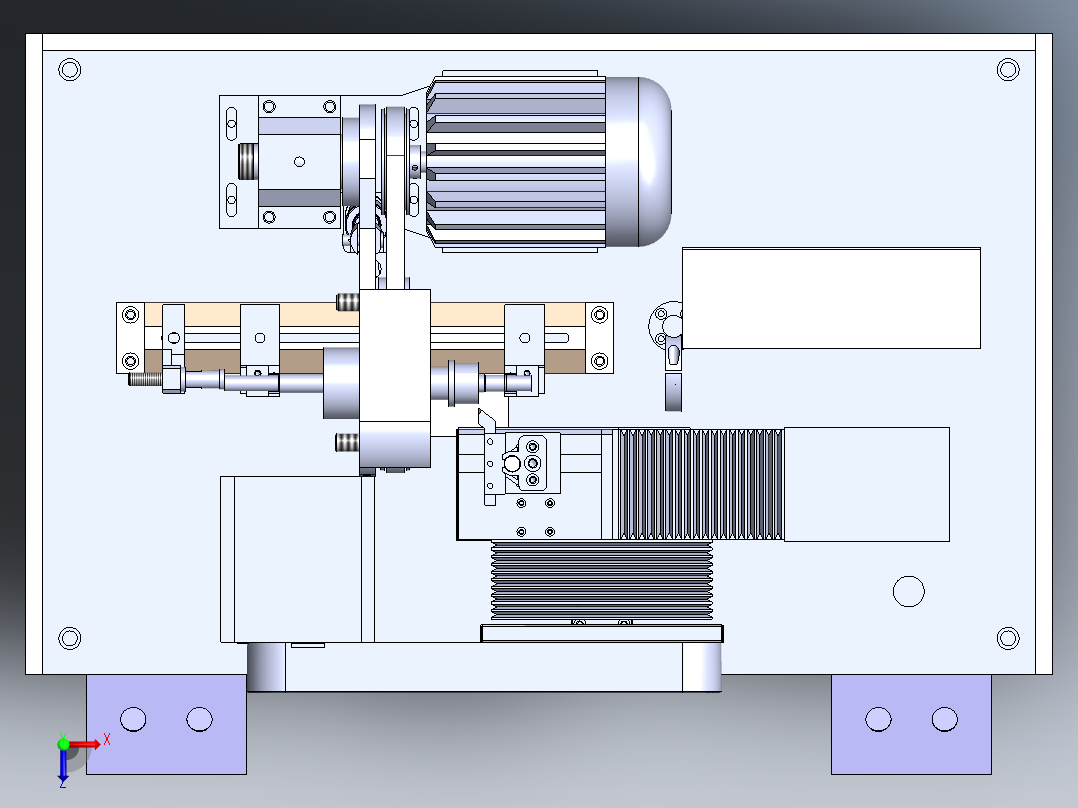Viewport: 1078px width, 808px height.
Task: Select the horizontal bellows cover
Action: click(701, 484)
